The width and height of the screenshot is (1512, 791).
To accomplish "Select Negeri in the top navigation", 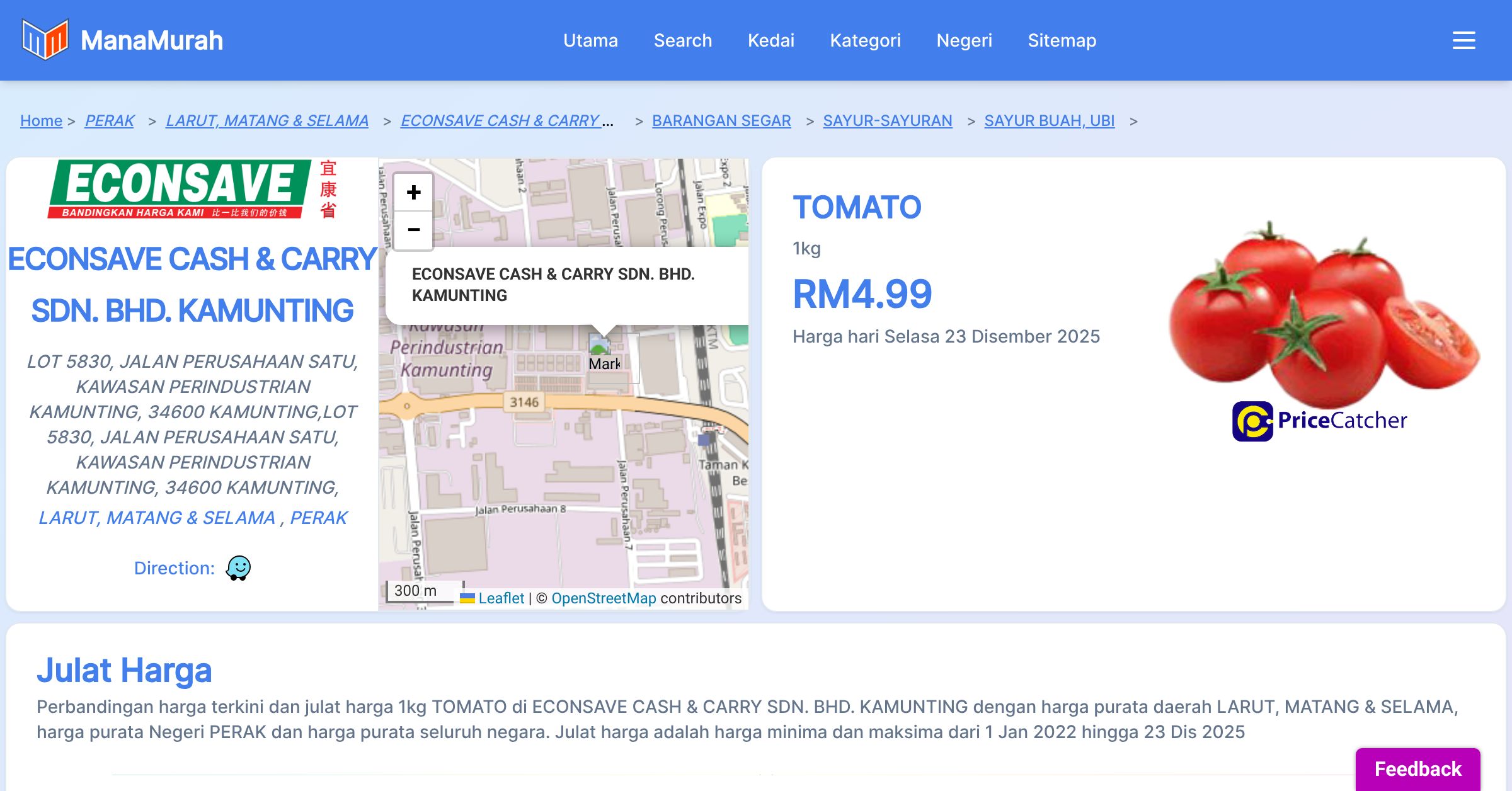I will pos(964,40).
